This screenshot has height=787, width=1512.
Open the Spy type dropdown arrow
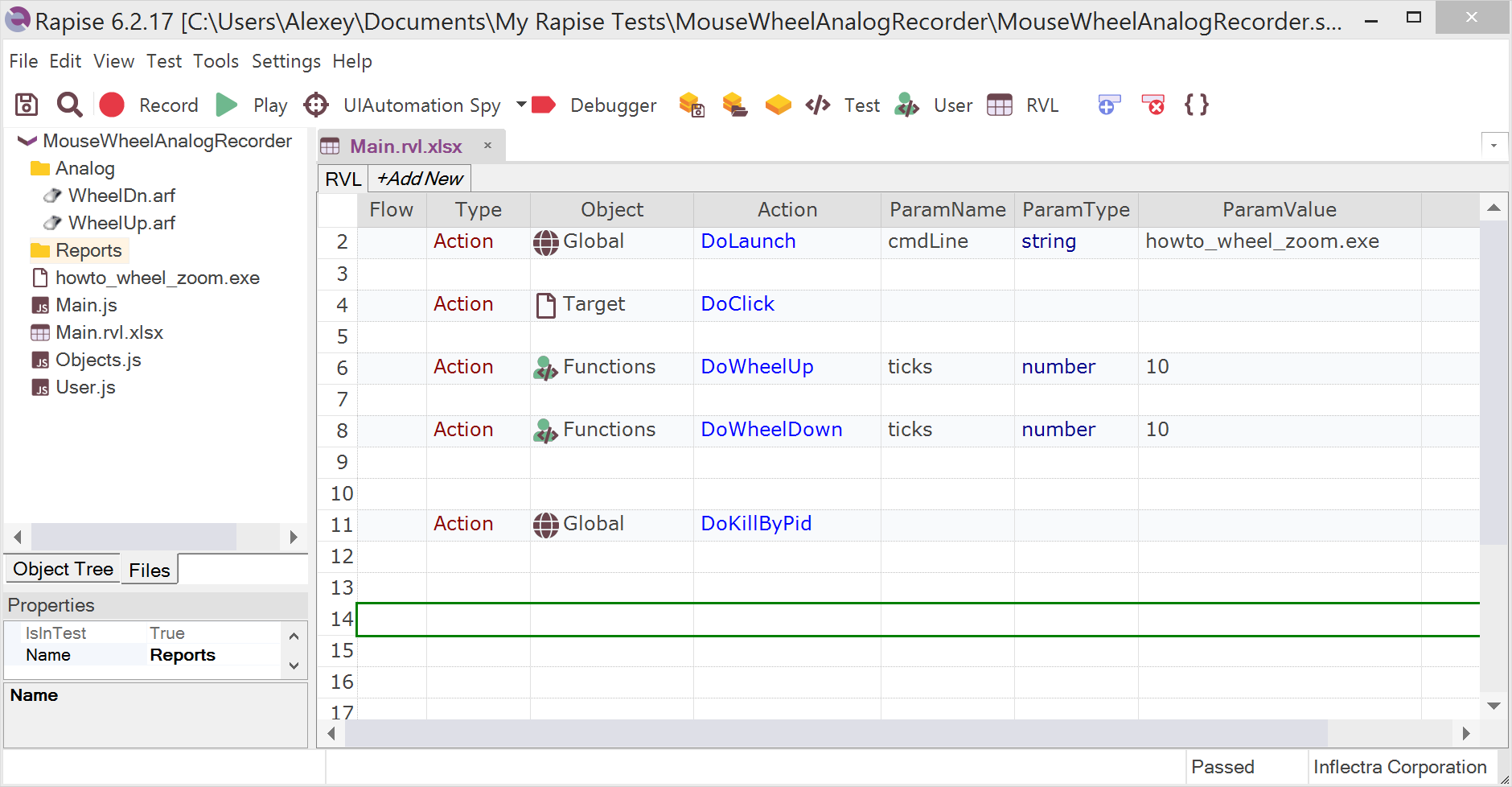pos(521,105)
